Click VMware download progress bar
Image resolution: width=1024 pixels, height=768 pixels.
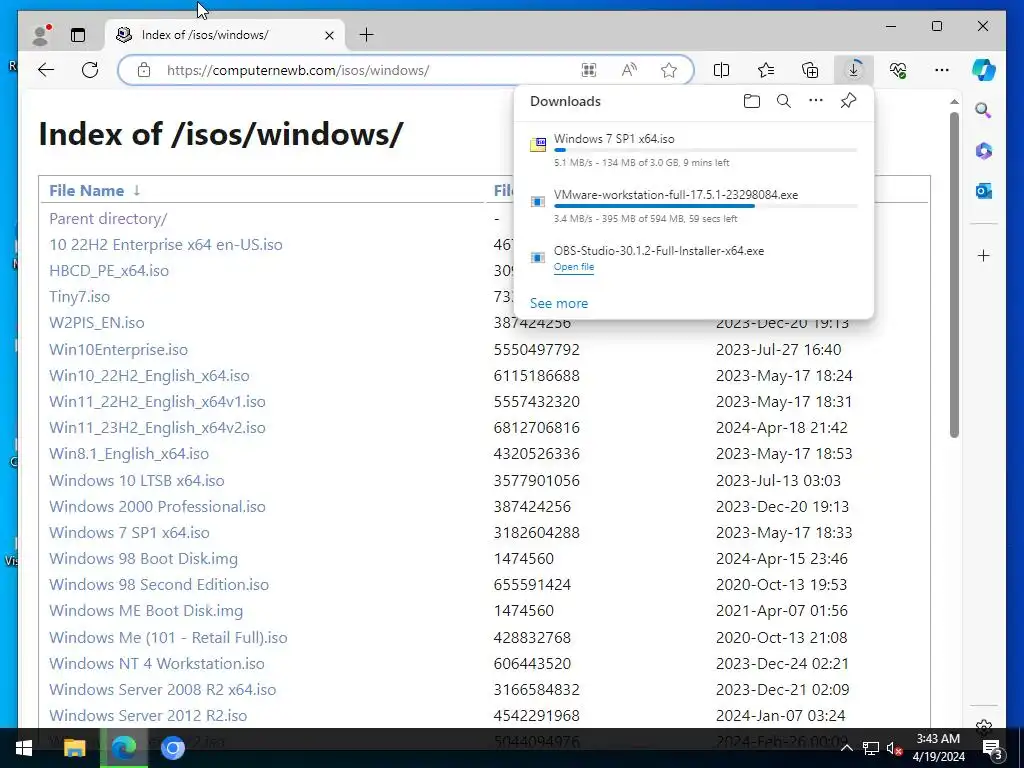[x=705, y=206]
